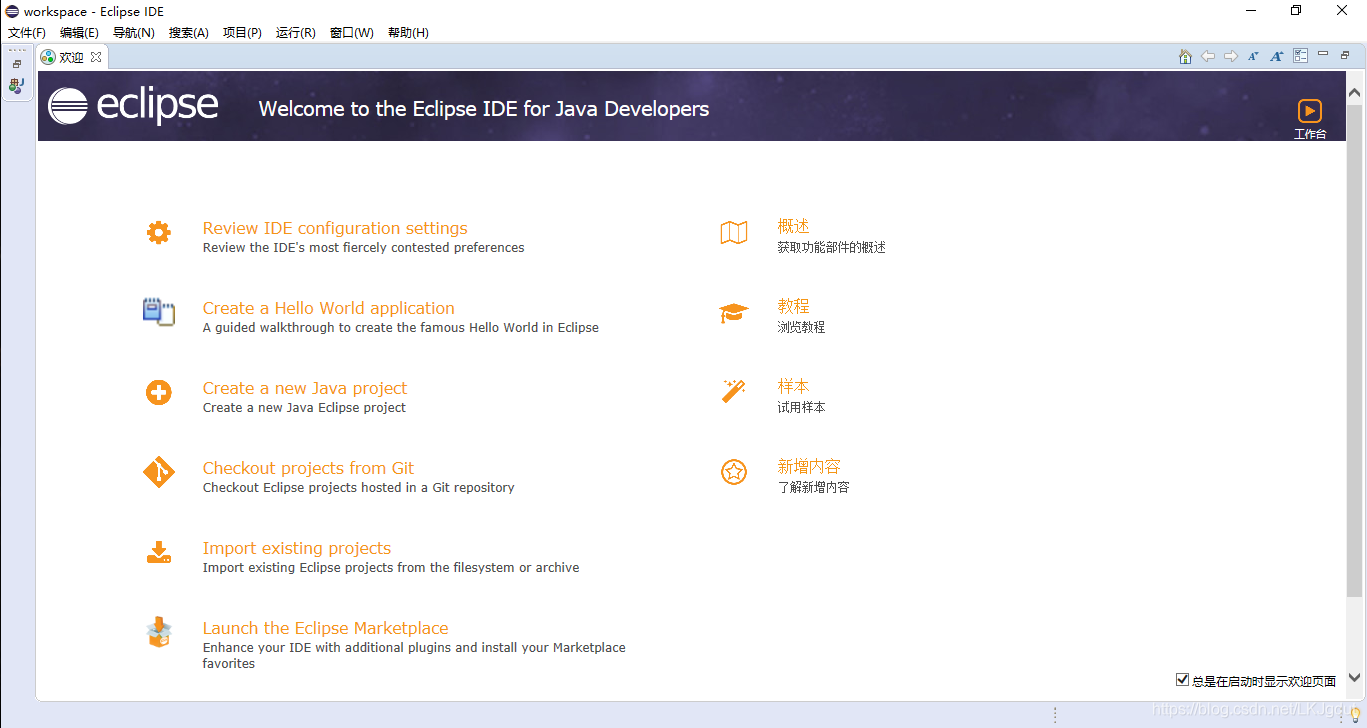Screen dimensions: 1367x728
Task: Open the 项目(P) menu
Action: [x=242, y=33]
